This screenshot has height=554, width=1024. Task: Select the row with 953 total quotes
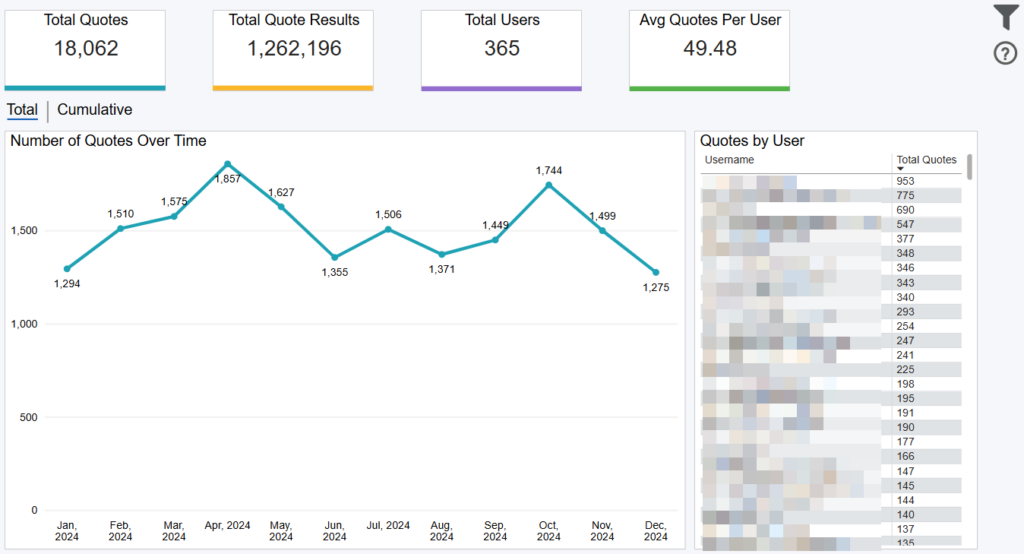point(830,181)
